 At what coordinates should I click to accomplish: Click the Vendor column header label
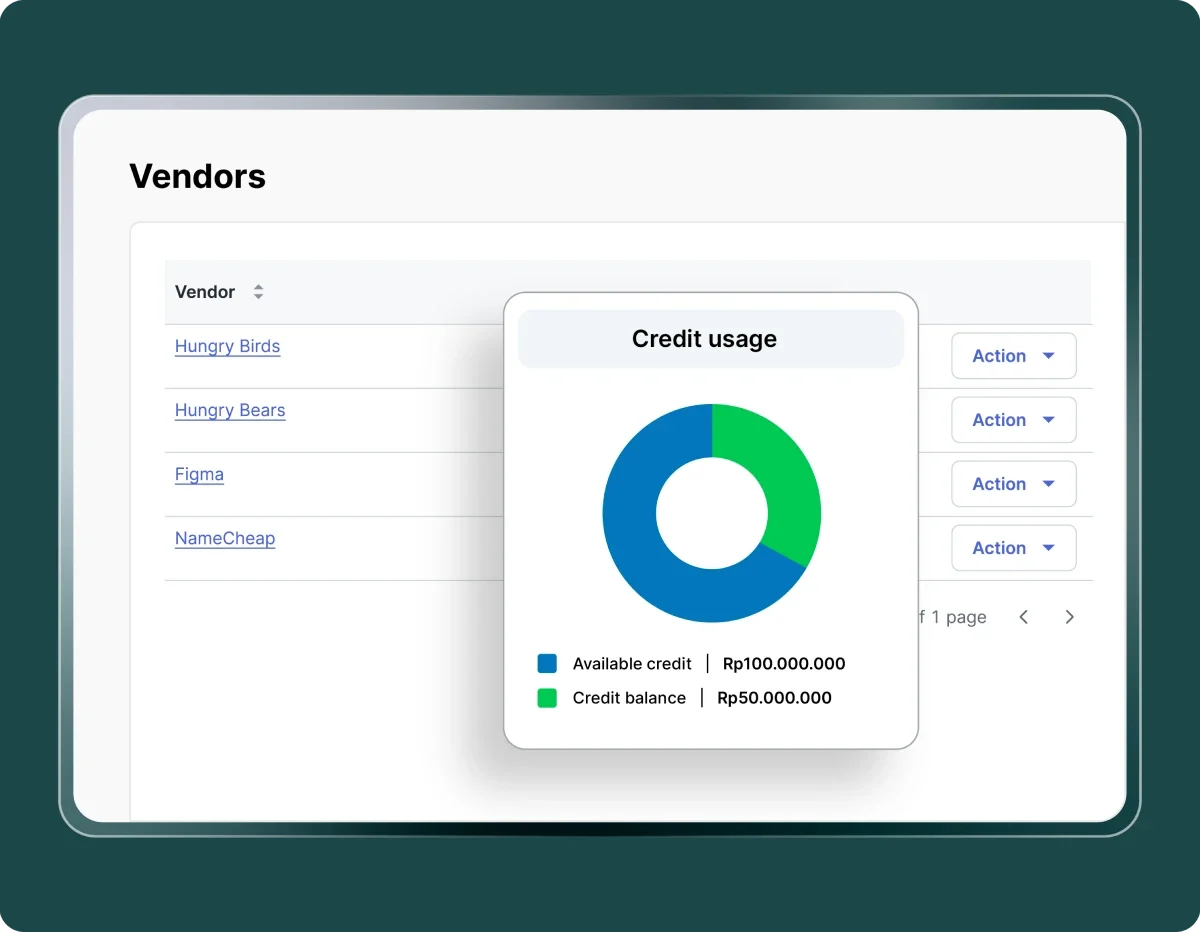[205, 292]
